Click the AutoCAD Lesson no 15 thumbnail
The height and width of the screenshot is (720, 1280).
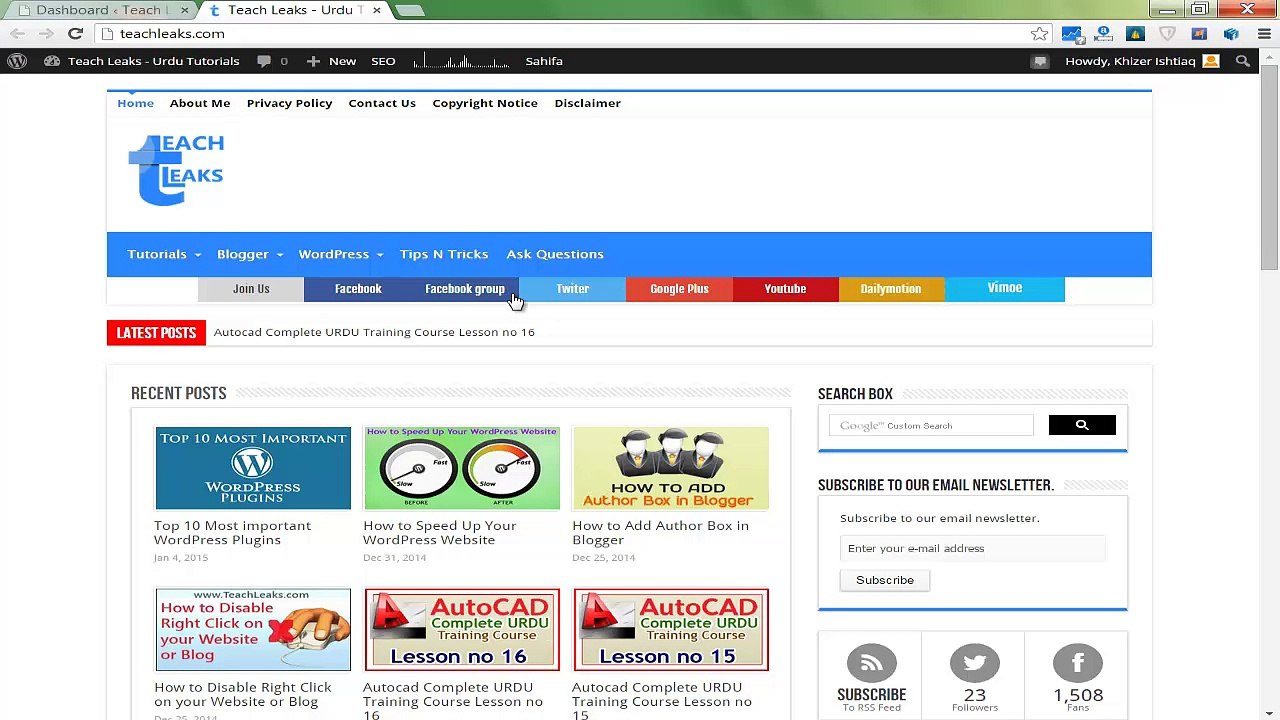point(671,630)
